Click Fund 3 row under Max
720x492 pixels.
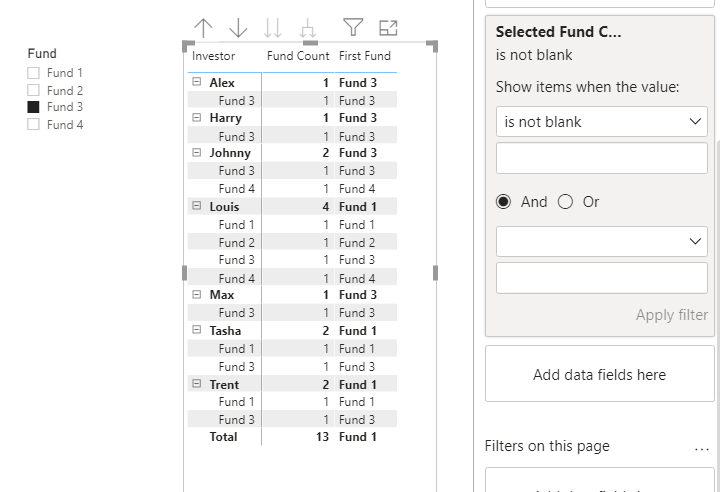pyautogui.click(x=236, y=312)
